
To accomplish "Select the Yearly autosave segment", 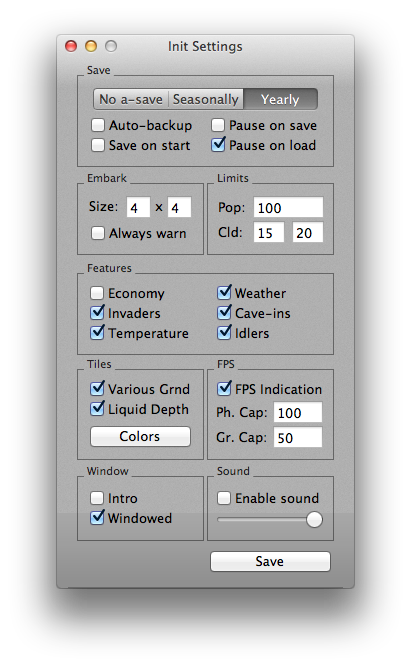I will coord(280,99).
